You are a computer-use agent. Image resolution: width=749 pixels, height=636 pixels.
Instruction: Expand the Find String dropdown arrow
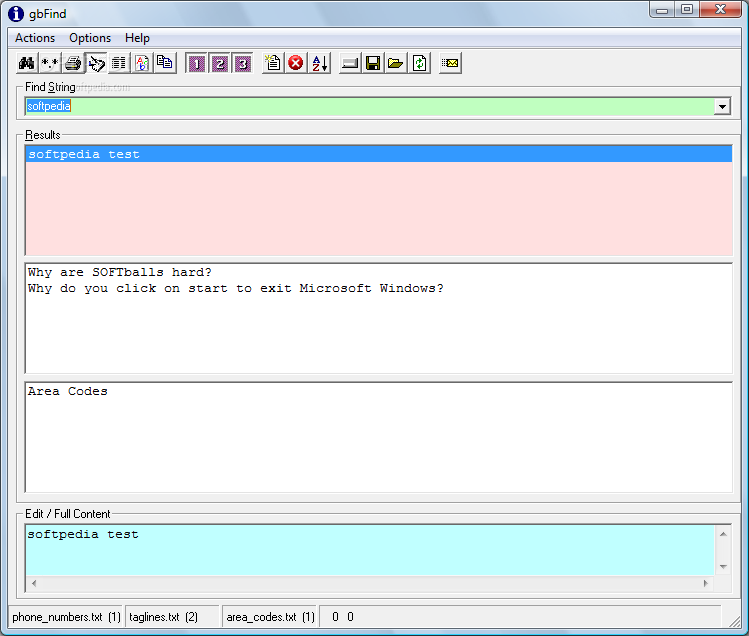click(x=722, y=106)
